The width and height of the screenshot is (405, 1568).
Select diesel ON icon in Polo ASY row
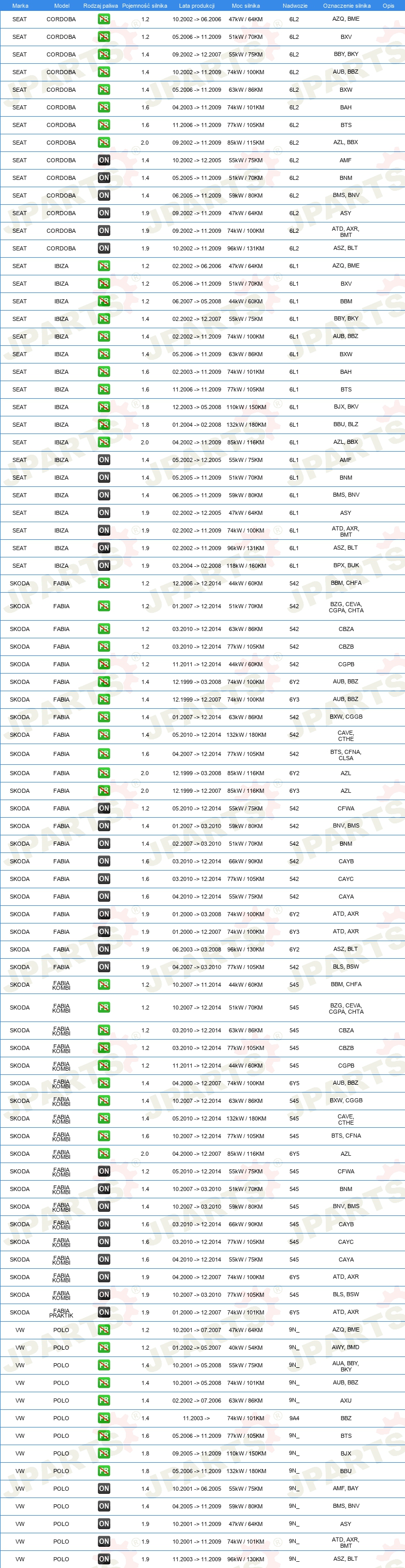104,1524
